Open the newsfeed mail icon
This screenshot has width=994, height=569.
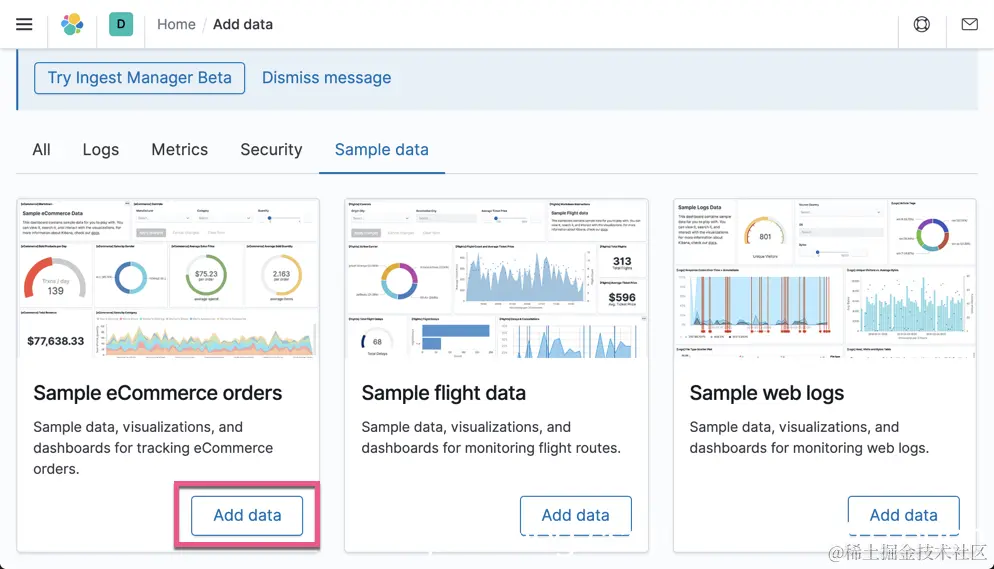(x=969, y=24)
